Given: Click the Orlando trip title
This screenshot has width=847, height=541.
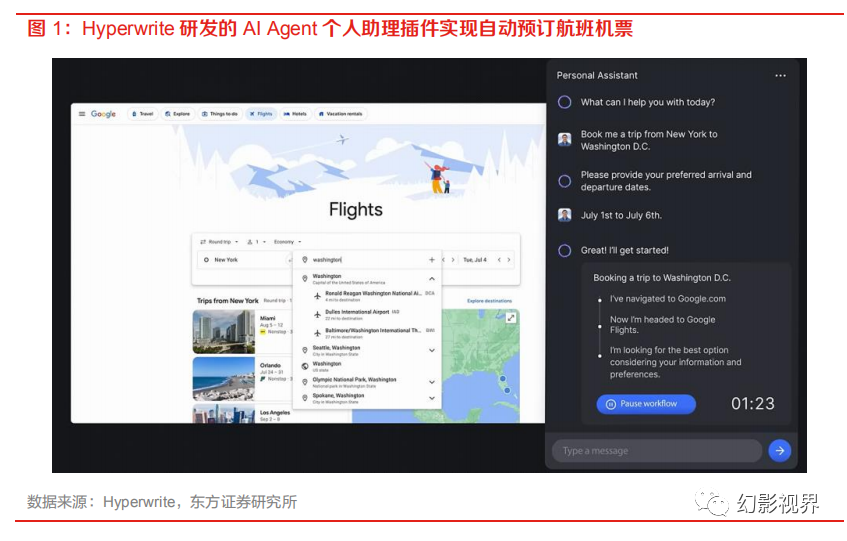Looking at the screenshot, I should pos(270,366).
